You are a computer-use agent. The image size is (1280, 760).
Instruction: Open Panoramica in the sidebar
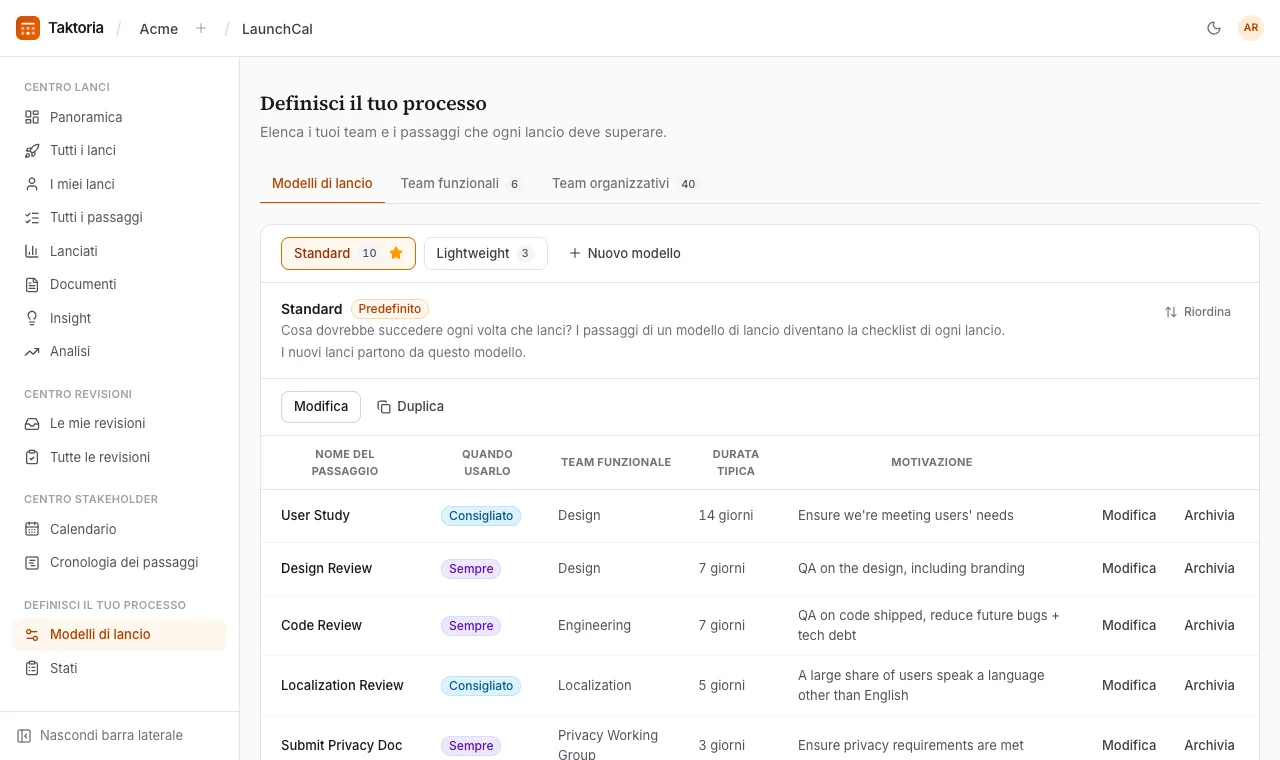[119, 117]
